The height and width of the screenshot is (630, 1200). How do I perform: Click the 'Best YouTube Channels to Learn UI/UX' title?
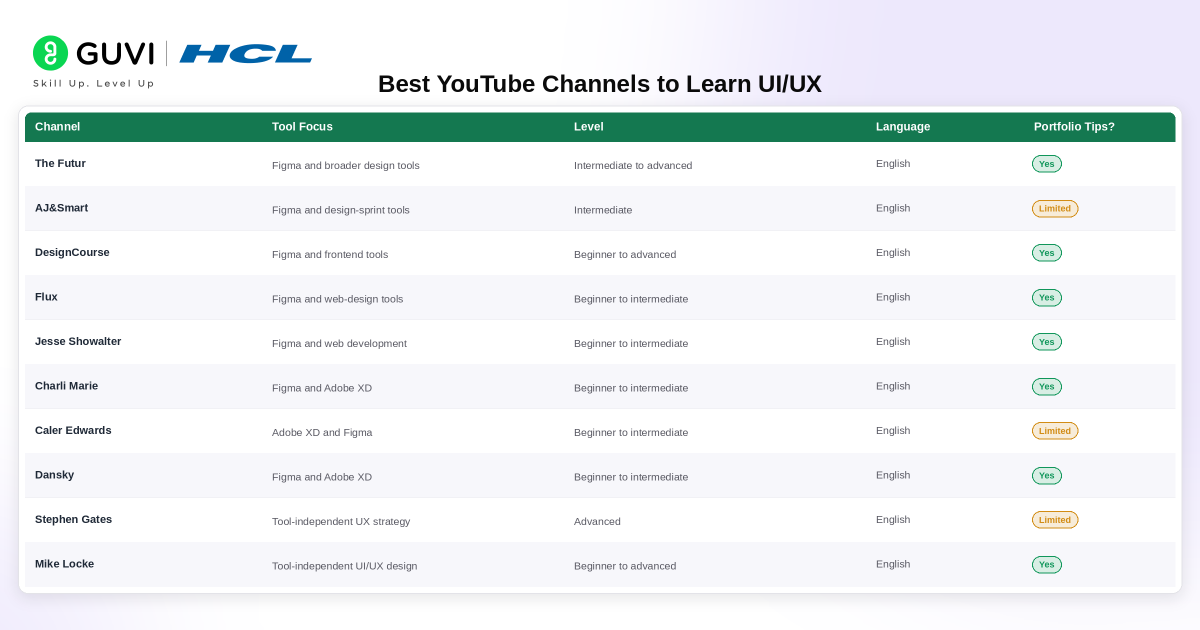(600, 84)
